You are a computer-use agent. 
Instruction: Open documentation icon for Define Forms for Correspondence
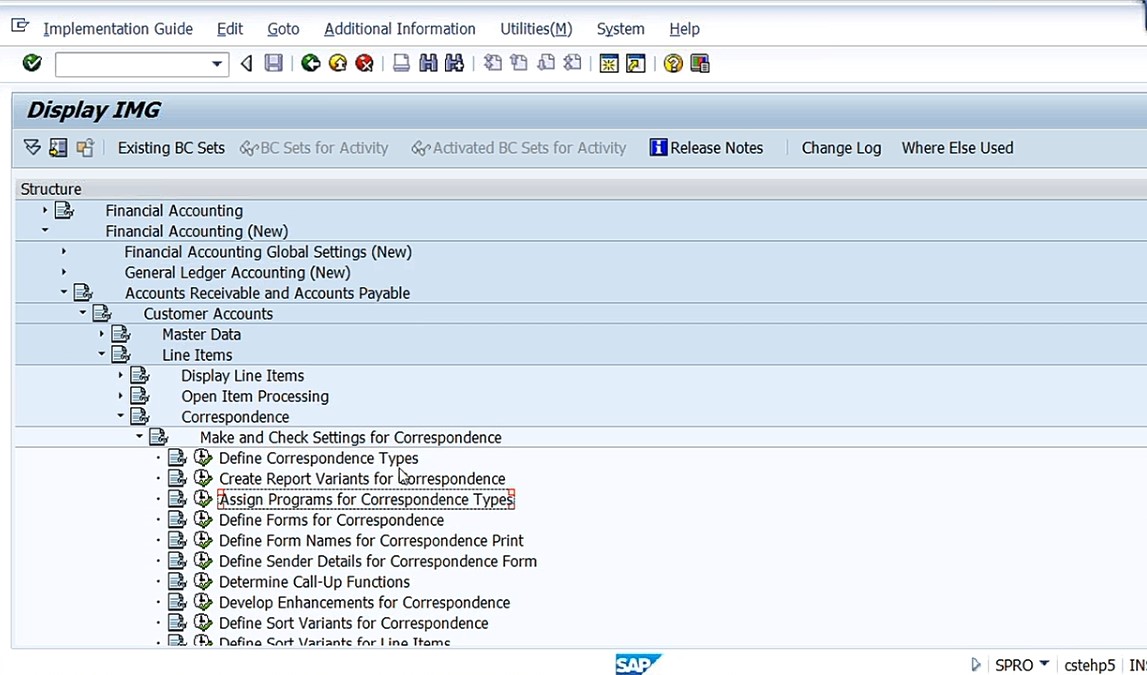pos(178,519)
